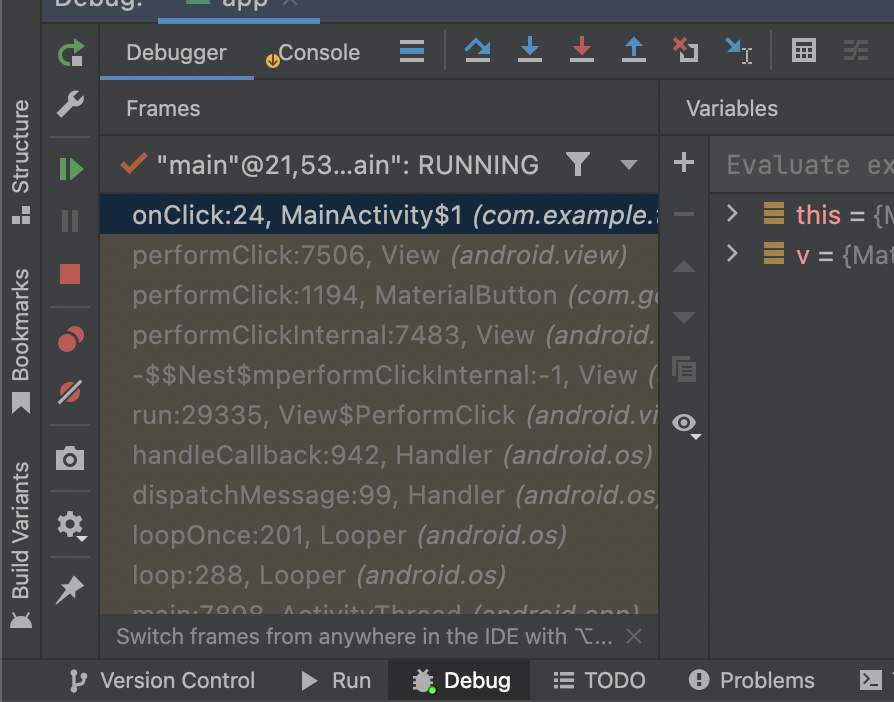Open the Run tool window
Image resolution: width=894 pixels, height=702 pixels.
[x=336, y=681]
